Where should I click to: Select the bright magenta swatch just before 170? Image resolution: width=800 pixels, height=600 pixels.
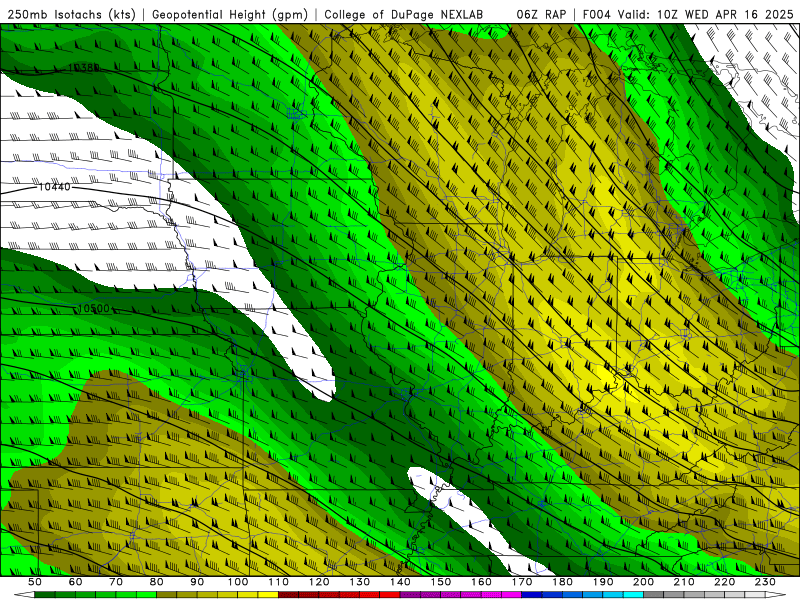[512, 594]
